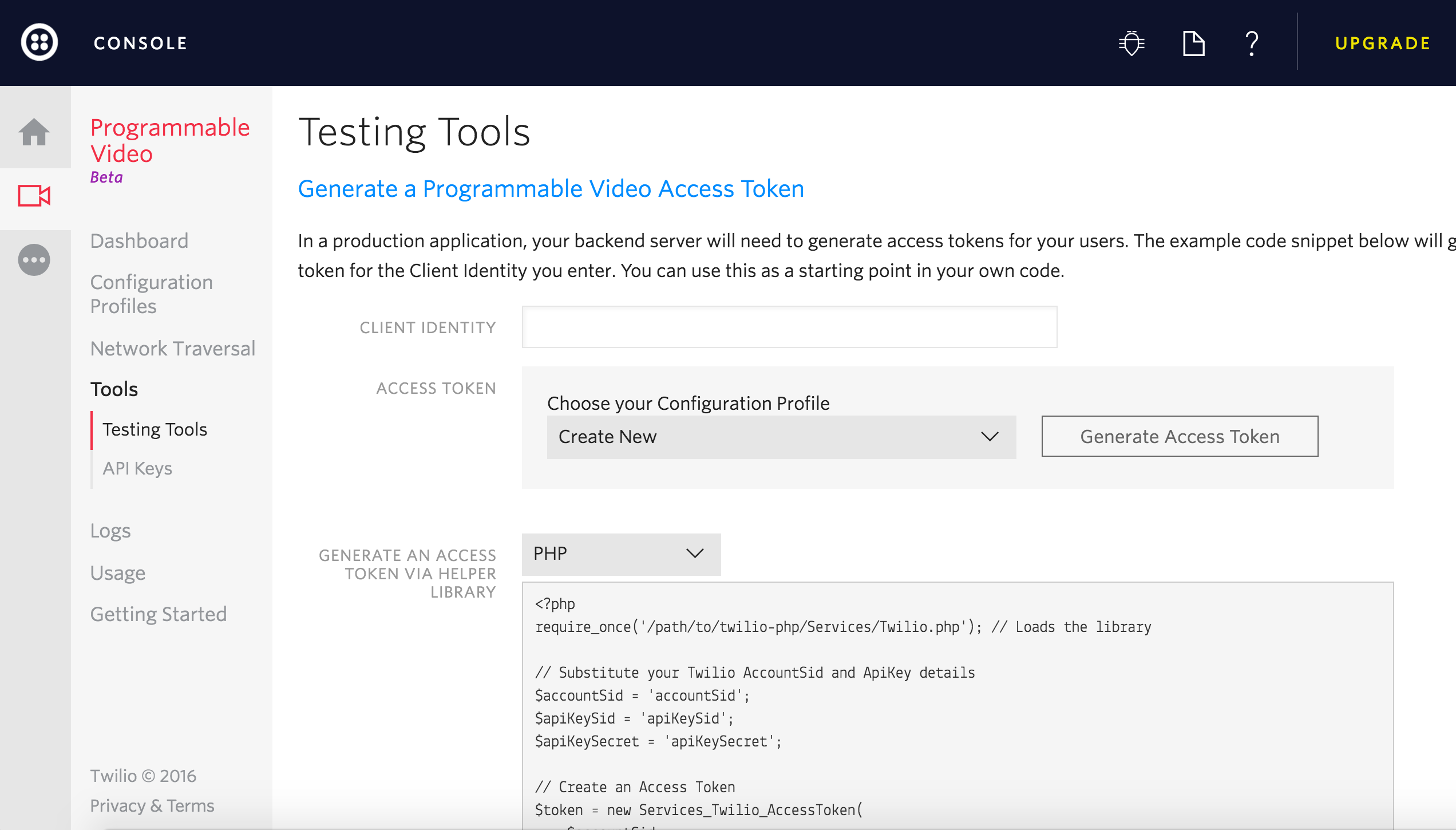Go to Getting Started page
This screenshot has height=830, width=1456.
coord(159,614)
